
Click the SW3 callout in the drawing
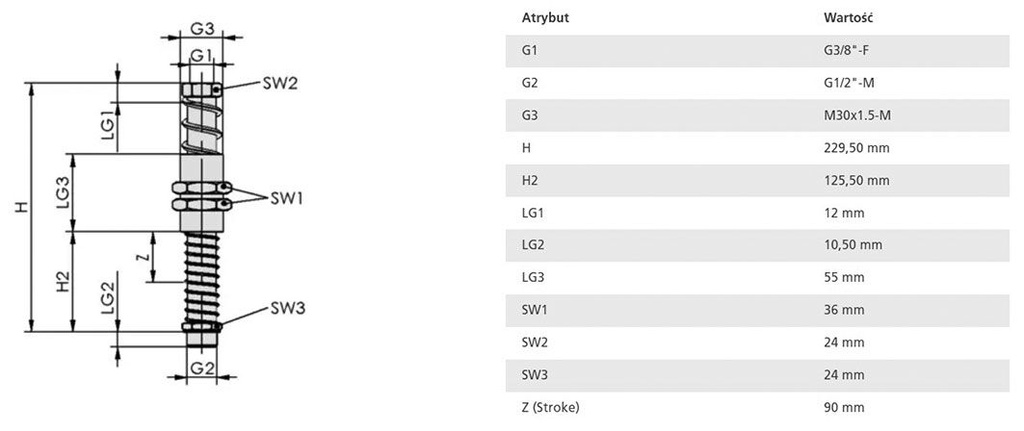point(286,309)
